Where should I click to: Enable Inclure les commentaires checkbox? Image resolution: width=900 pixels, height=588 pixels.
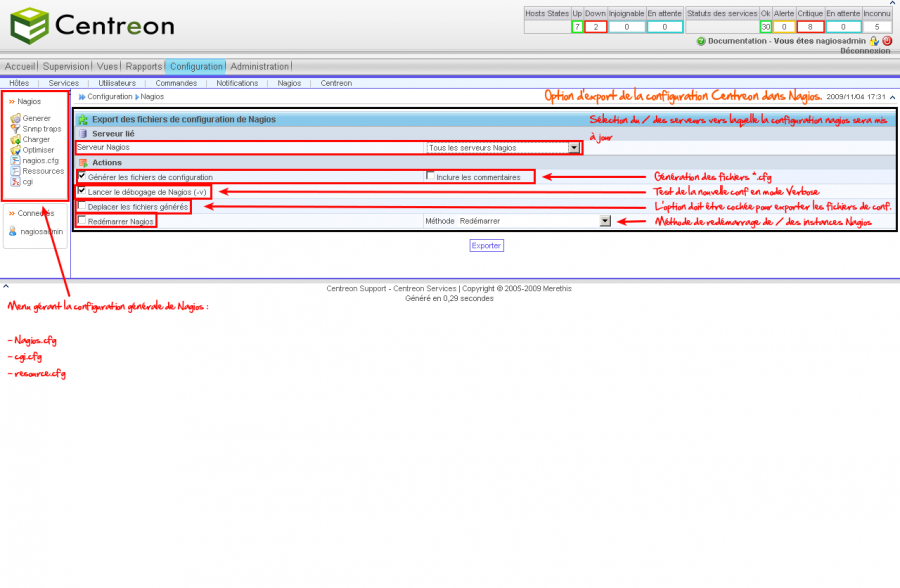430,176
